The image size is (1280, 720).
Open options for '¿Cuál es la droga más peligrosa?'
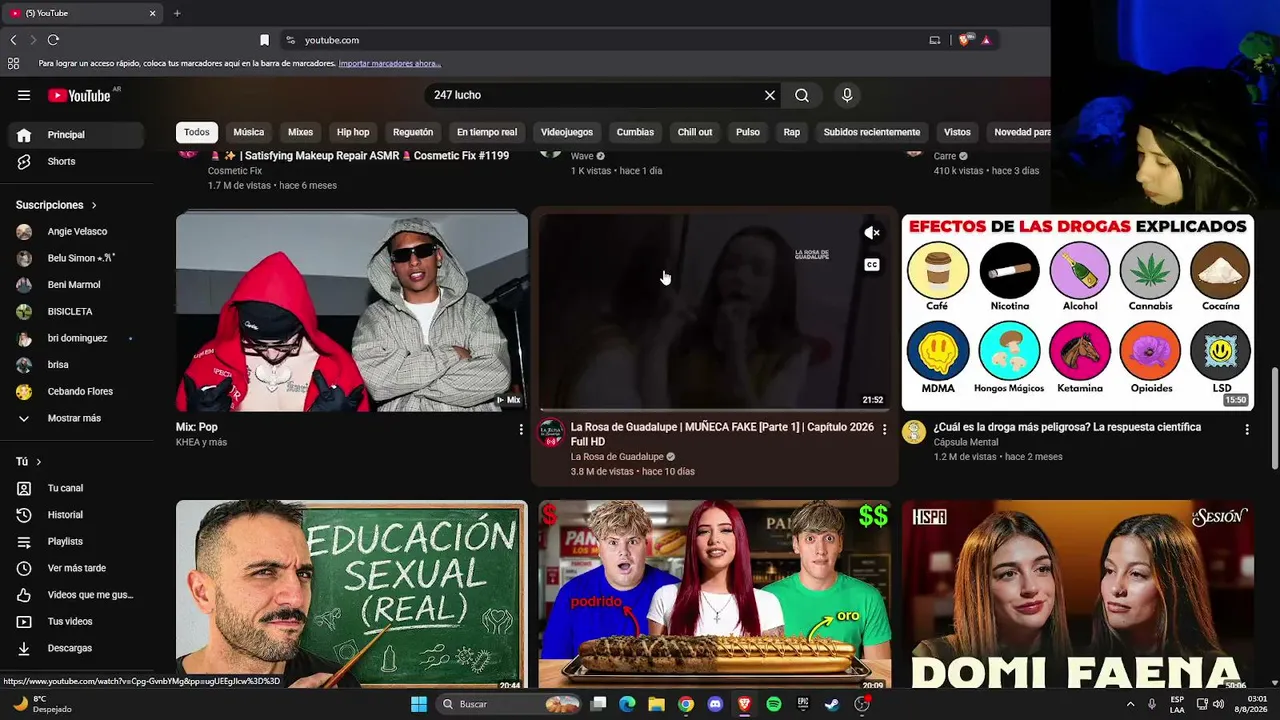[x=1247, y=429]
